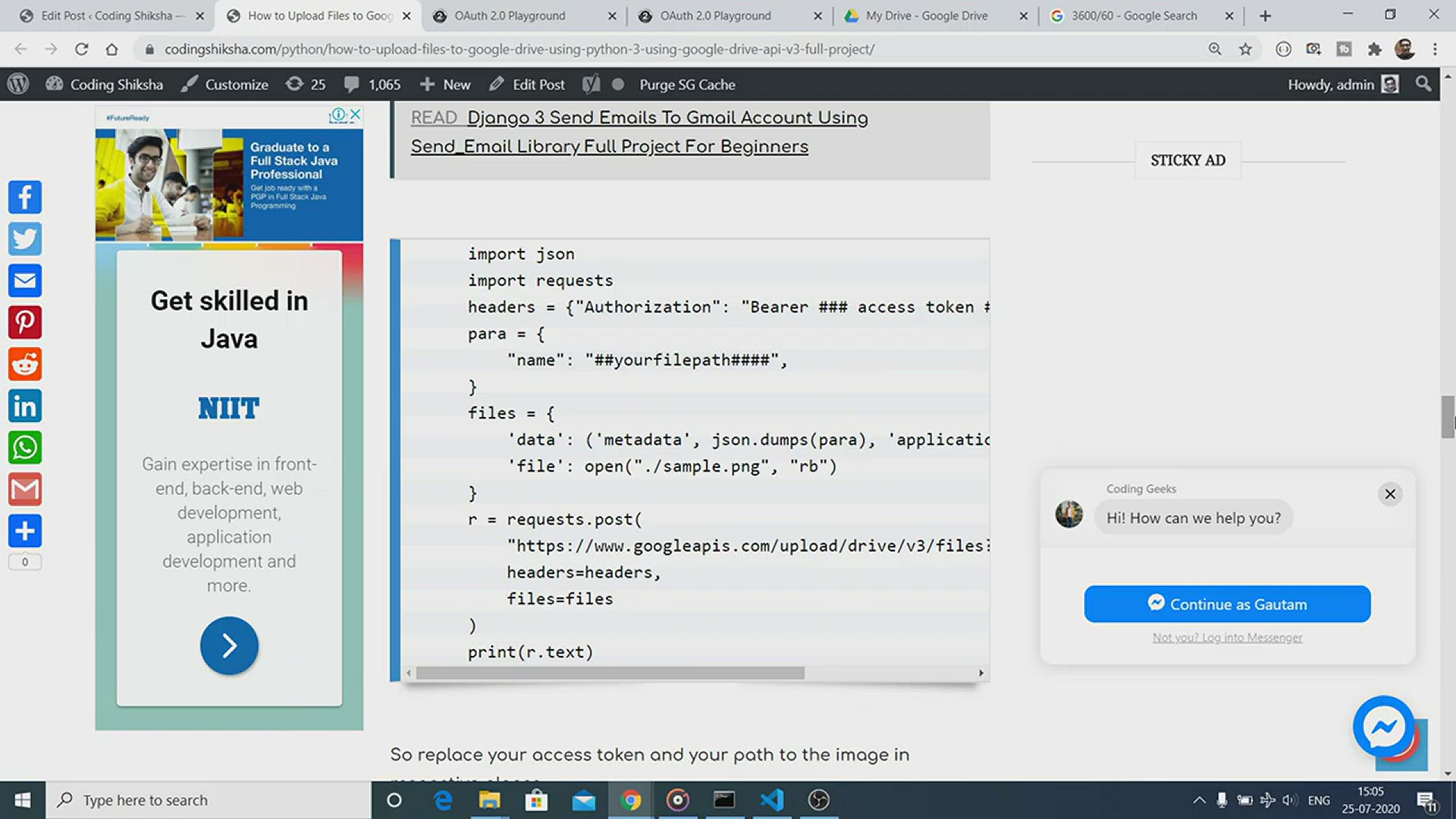The width and height of the screenshot is (1456, 819).
Task: Click the WhatsApp share icon
Action: point(25,447)
